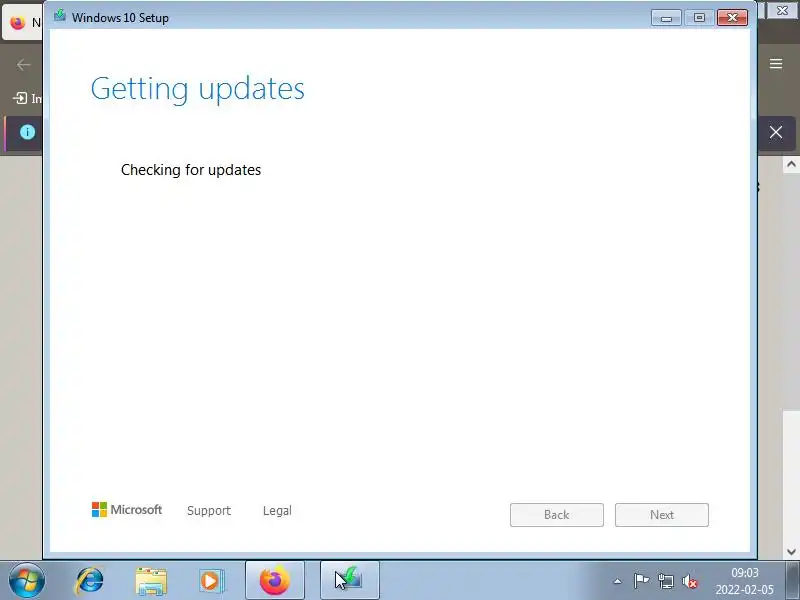The width and height of the screenshot is (800, 600).
Task: Click the Firefox import bookmarks icon
Action: (20, 98)
